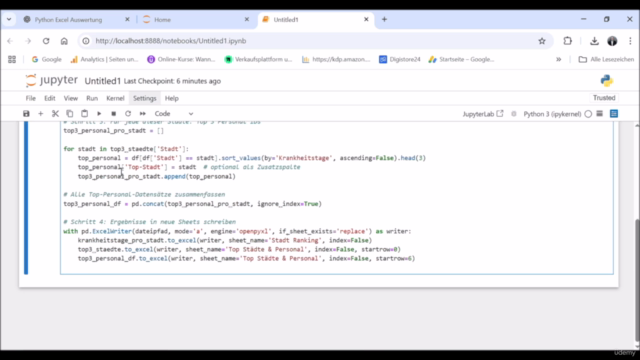This screenshot has width=640, height=360.
Task: Open the Kernel menu
Action: click(x=115, y=98)
